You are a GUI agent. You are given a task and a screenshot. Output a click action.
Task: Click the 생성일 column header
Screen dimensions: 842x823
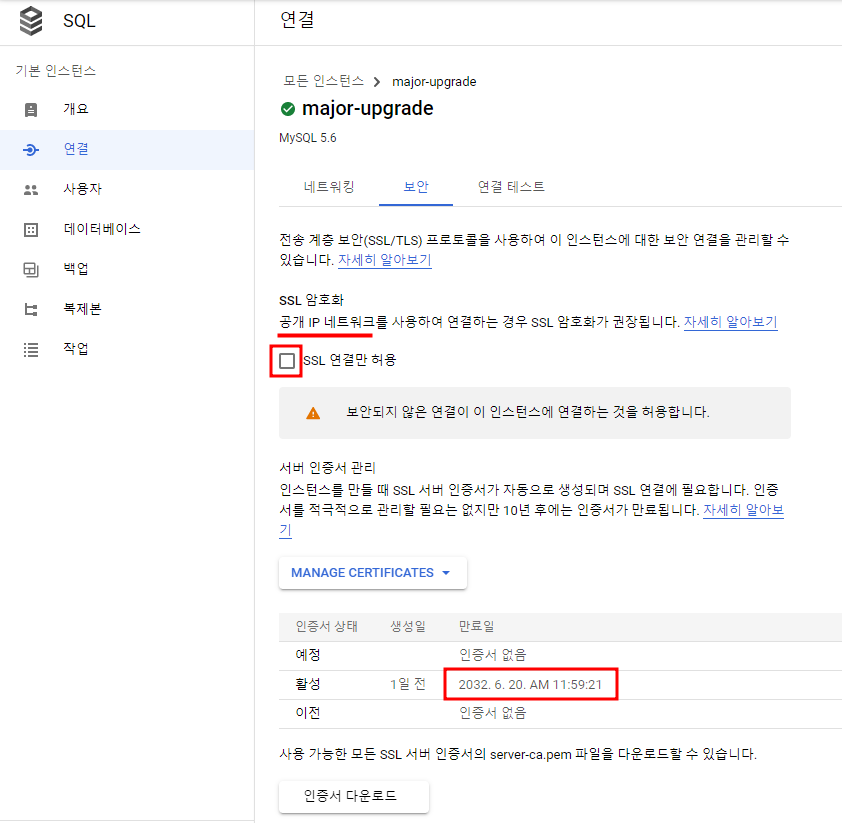[408, 627]
